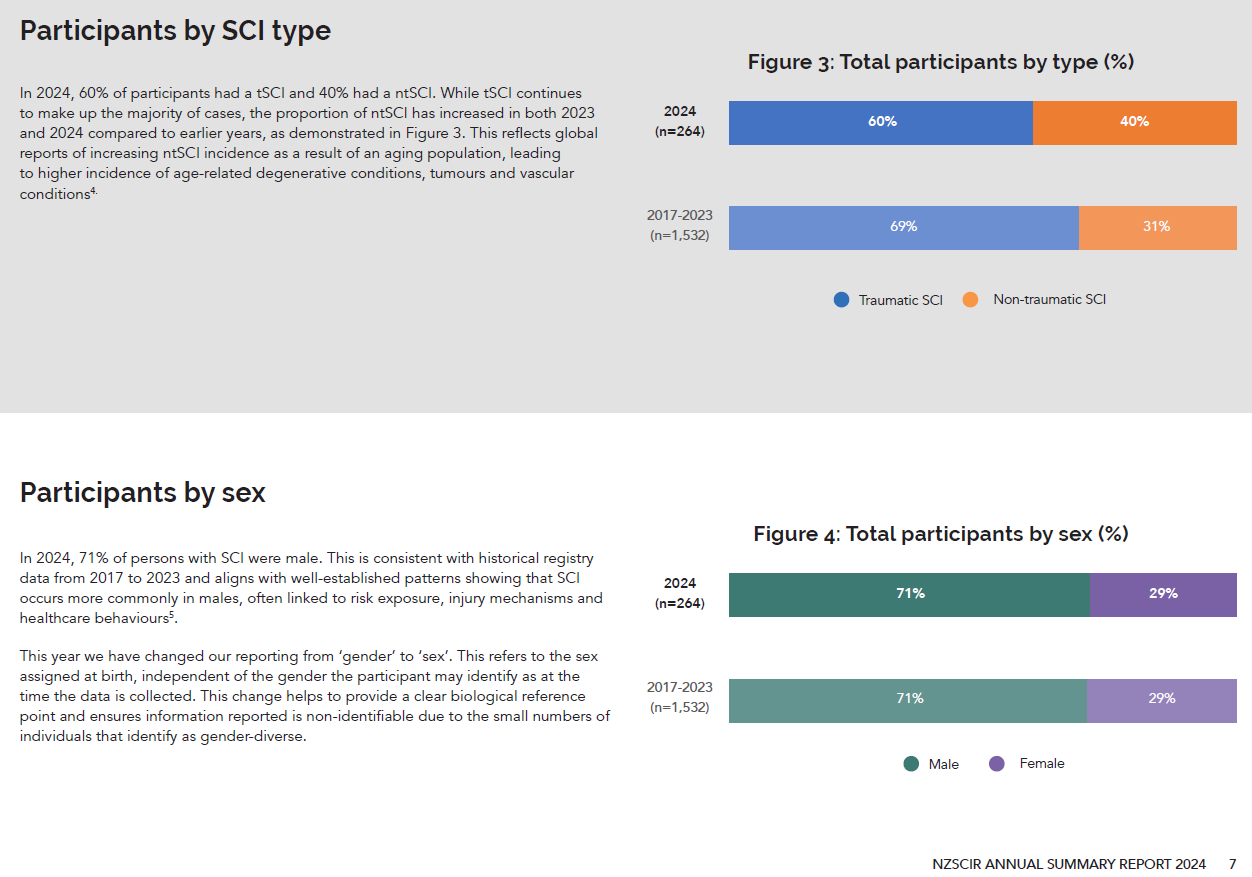Select the 40% non-traumatic bar for 2024

tap(1134, 122)
